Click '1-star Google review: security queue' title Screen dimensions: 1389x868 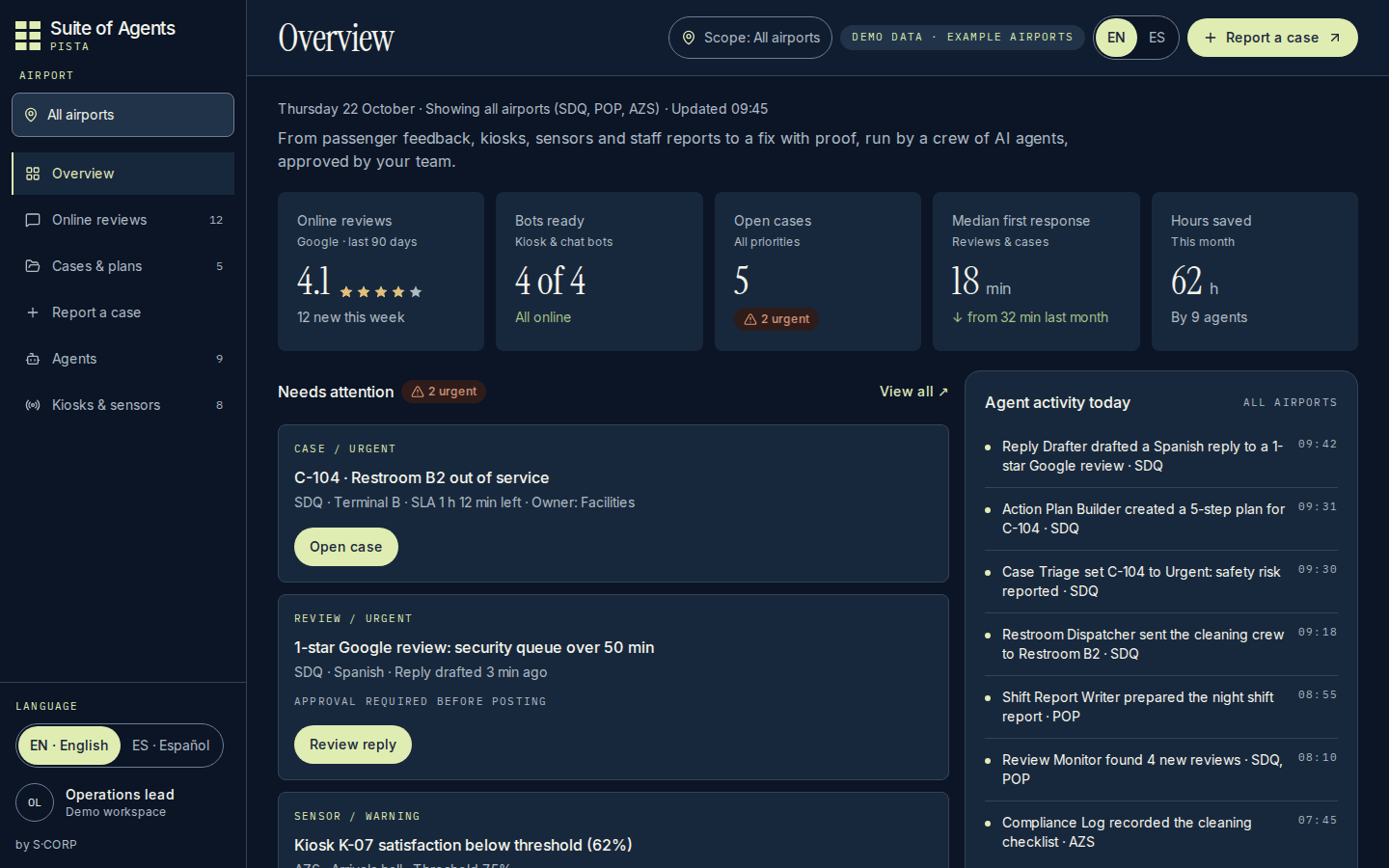[x=475, y=647]
